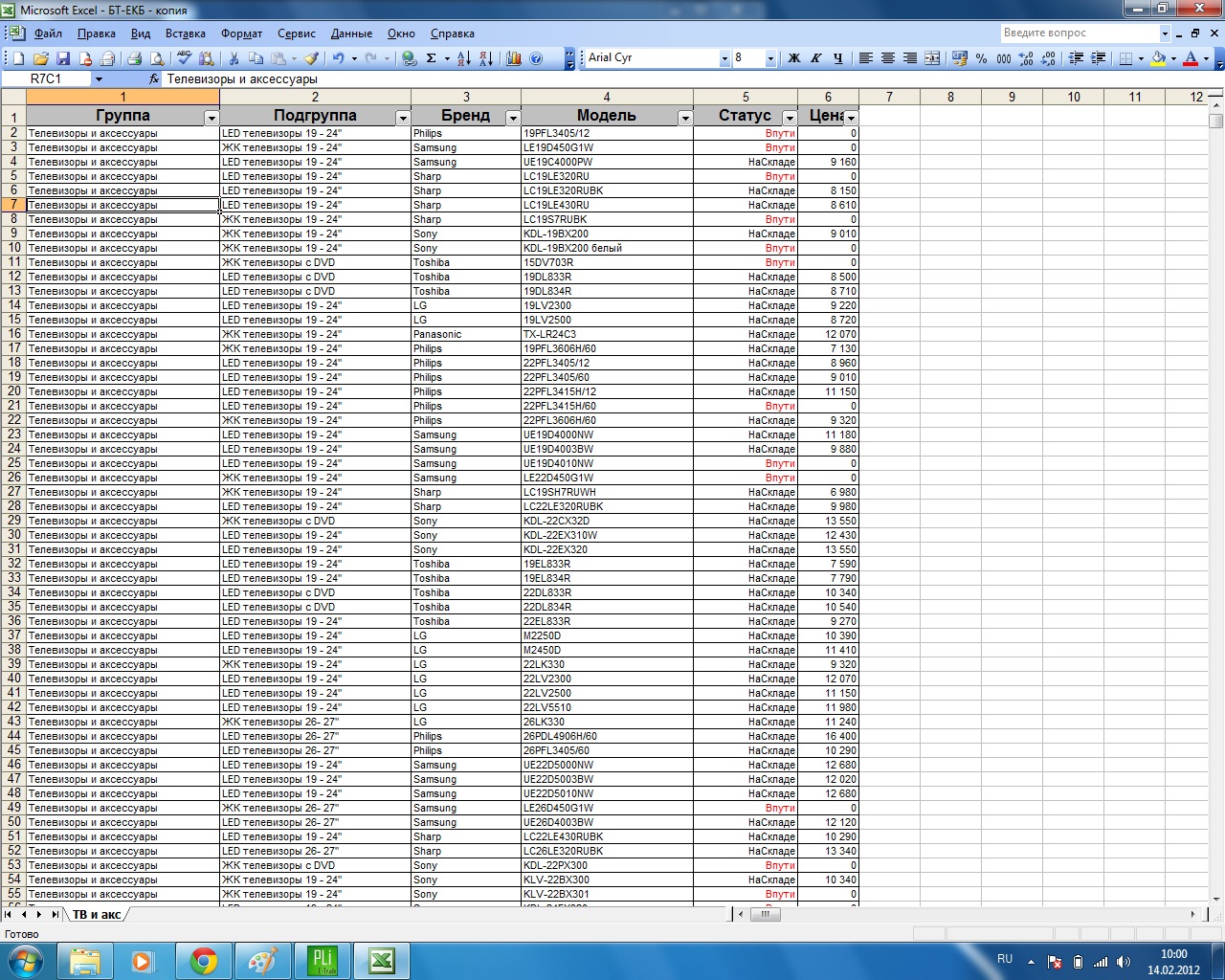
Task: Open the Формат menu
Action: tap(242, 33)
